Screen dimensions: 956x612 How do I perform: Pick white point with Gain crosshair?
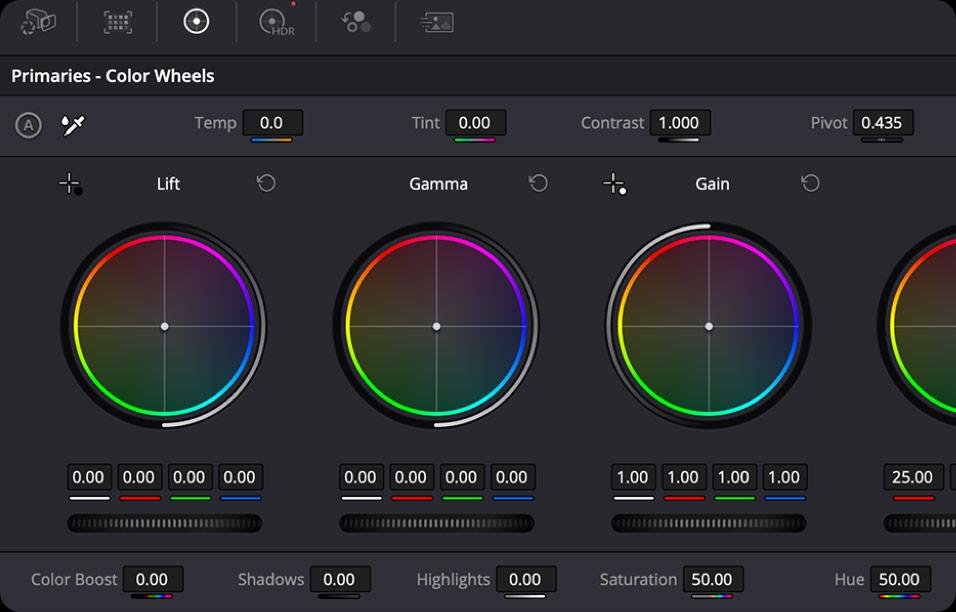point(615,183)
